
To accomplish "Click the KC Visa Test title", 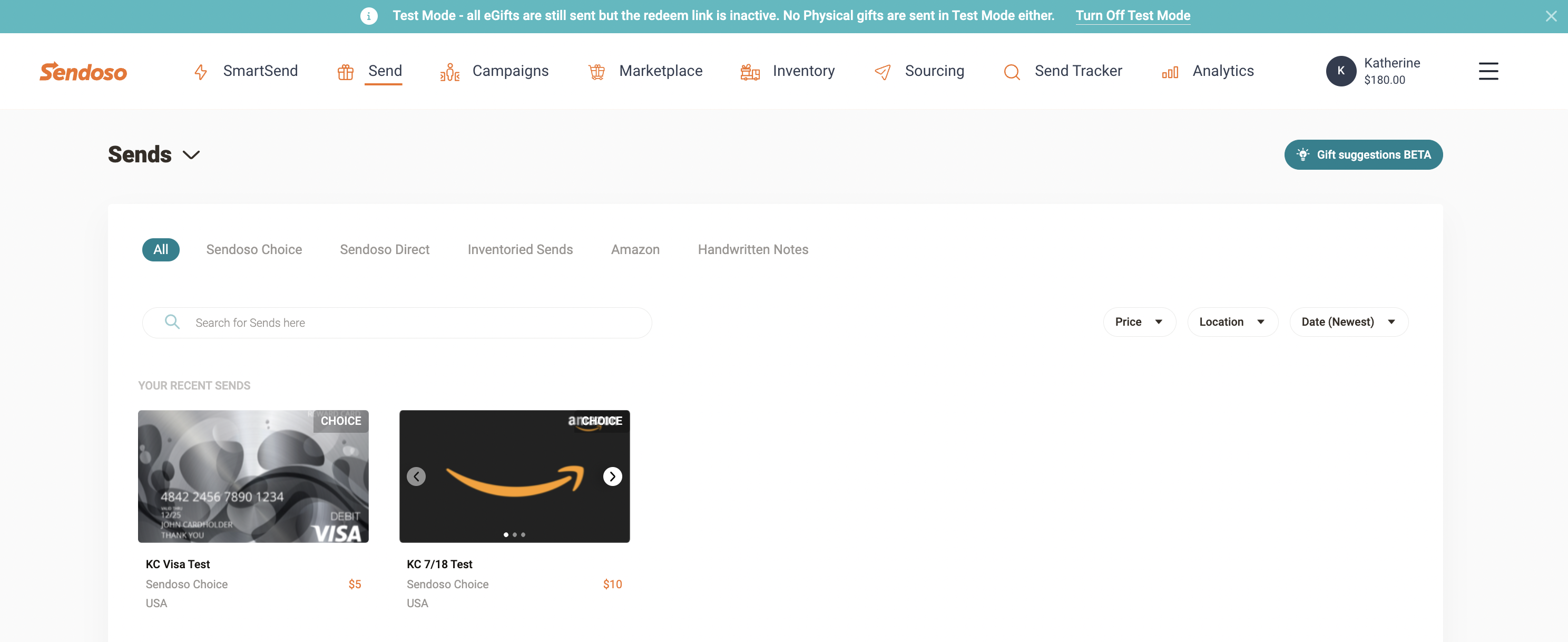I will pyautogui.click(x=177, y=563).
